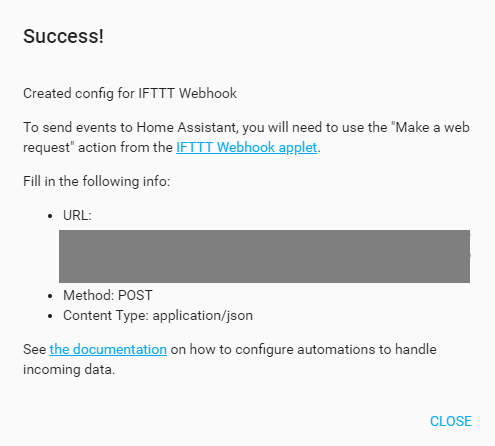Click the To send events sentence start

(57, 127)
